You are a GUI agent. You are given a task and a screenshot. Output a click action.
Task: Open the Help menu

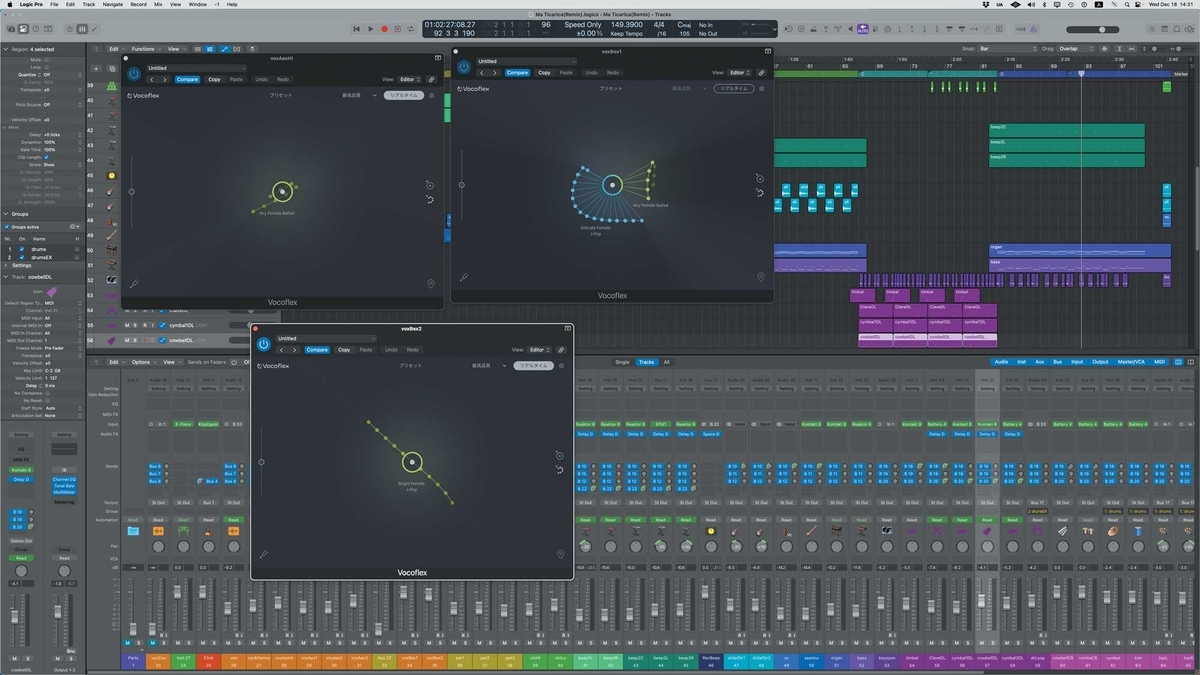pos(232,4)
